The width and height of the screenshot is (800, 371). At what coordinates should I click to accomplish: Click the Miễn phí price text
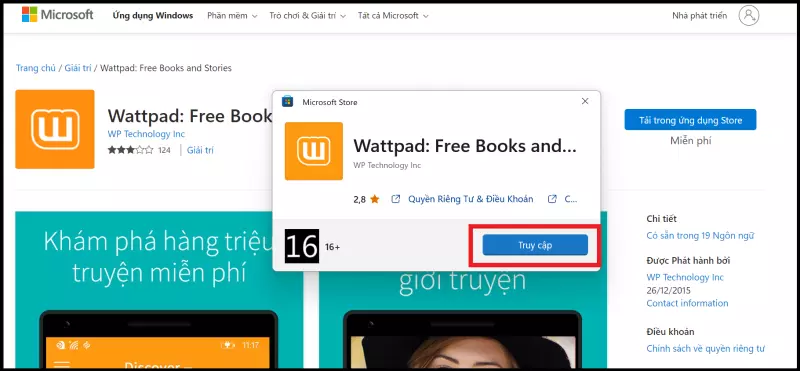point(690,141)
